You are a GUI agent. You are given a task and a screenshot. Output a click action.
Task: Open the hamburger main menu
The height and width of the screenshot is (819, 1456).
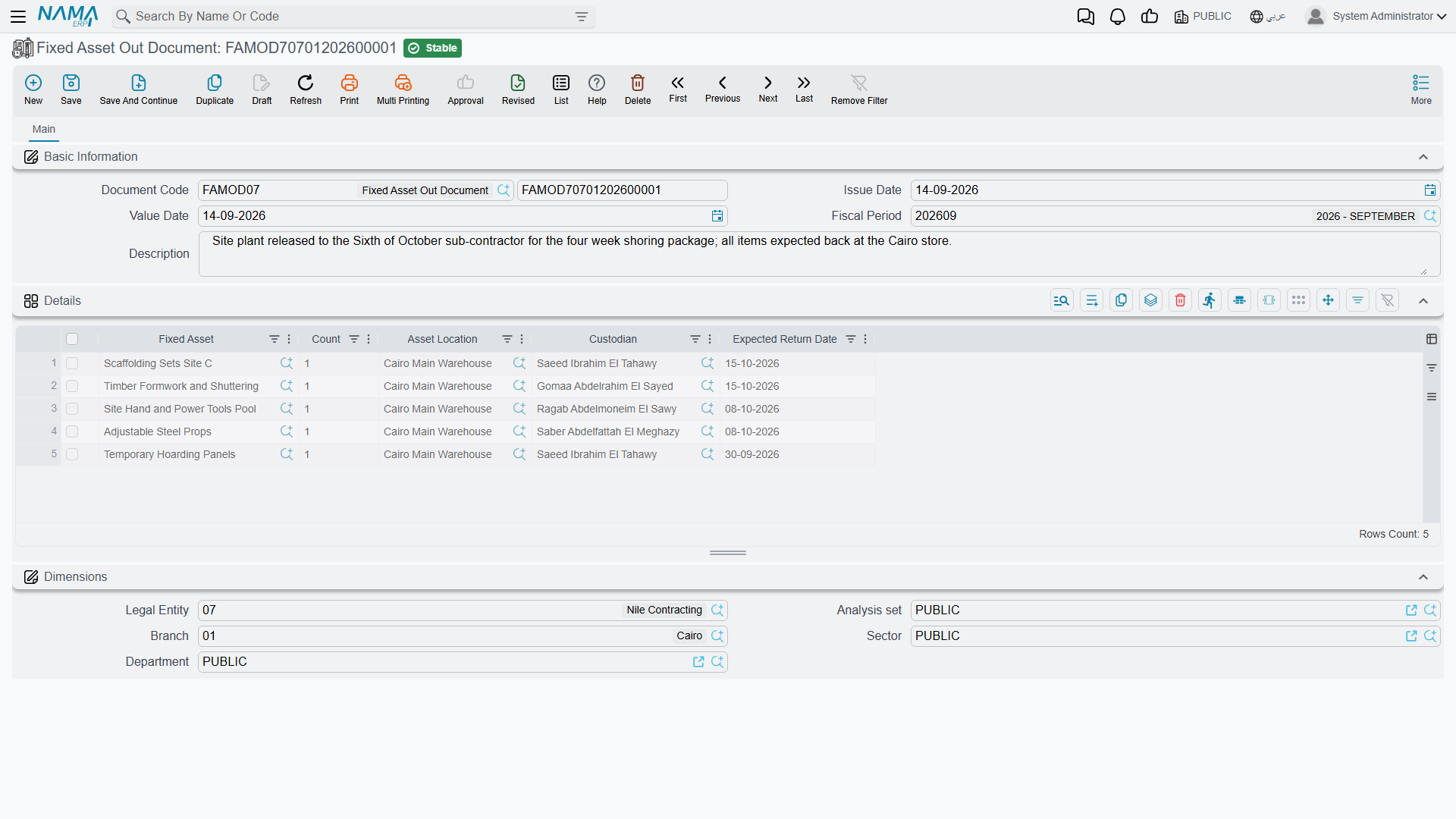click(x=18, y=17)
